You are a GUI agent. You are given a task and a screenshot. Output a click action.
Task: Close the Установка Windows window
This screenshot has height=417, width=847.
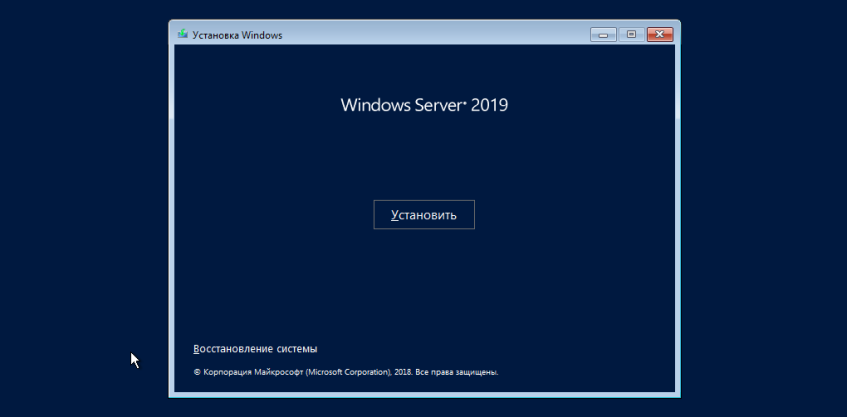pos(660,35)
